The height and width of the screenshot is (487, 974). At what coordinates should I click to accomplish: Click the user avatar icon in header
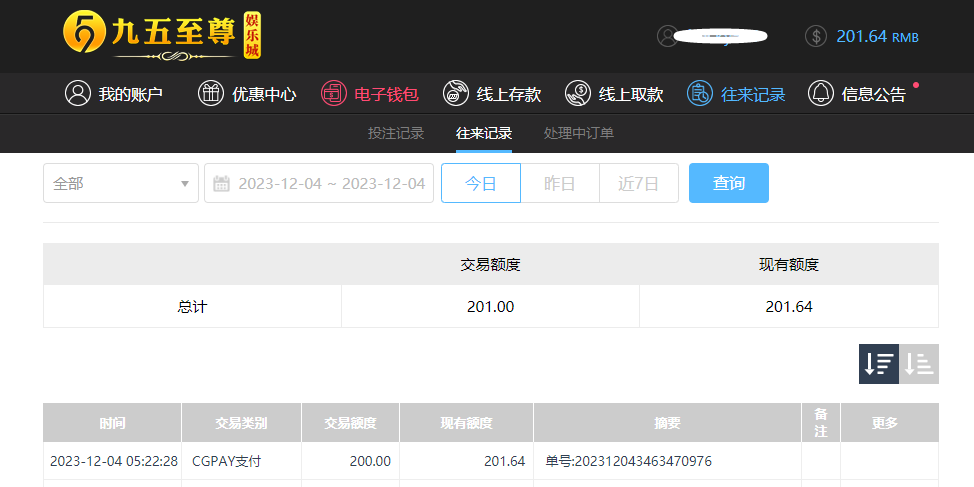[x=668, y=36]
